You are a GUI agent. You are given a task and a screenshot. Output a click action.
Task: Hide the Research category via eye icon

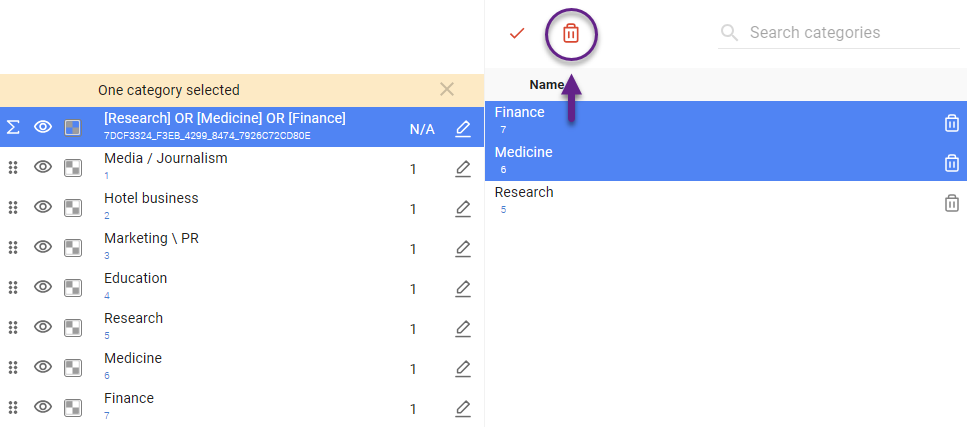(43, 327)
